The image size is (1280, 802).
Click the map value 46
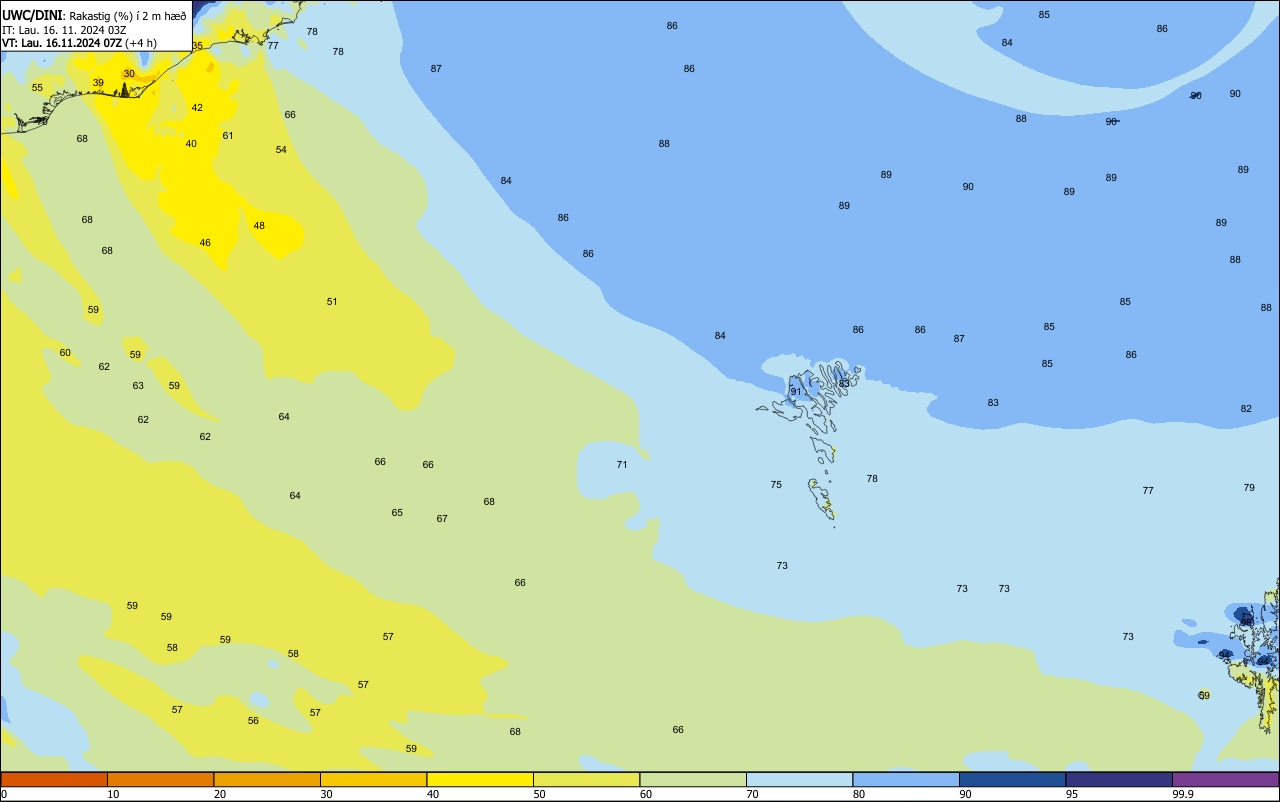coord(205,243)
